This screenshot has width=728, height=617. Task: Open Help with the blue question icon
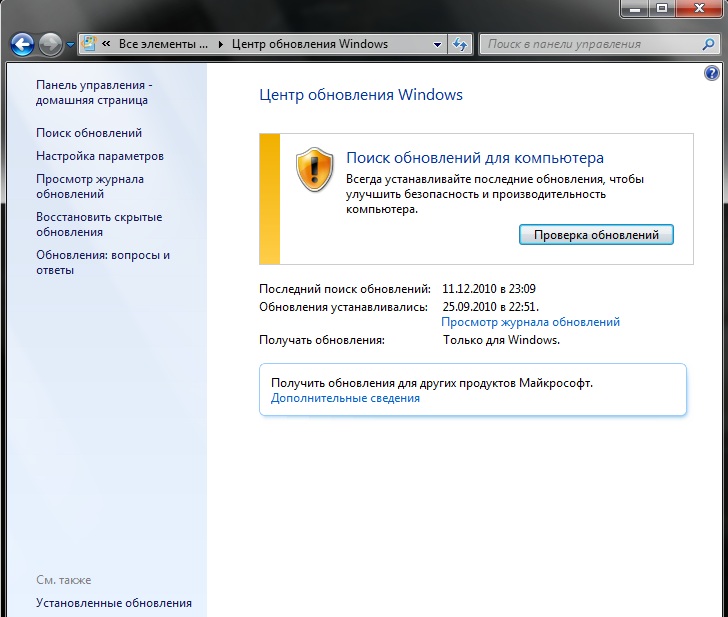711,73
